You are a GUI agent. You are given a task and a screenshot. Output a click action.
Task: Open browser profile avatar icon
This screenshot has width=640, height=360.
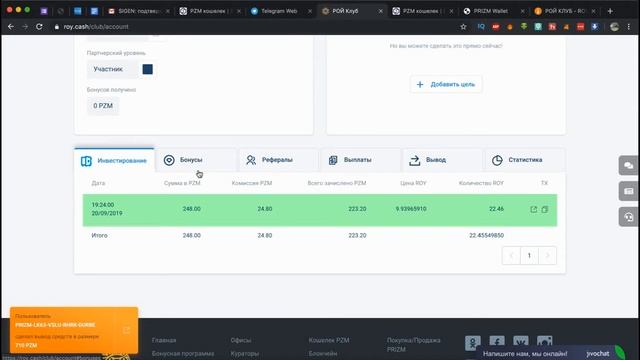pyautogui.click(x=614, y=27)
